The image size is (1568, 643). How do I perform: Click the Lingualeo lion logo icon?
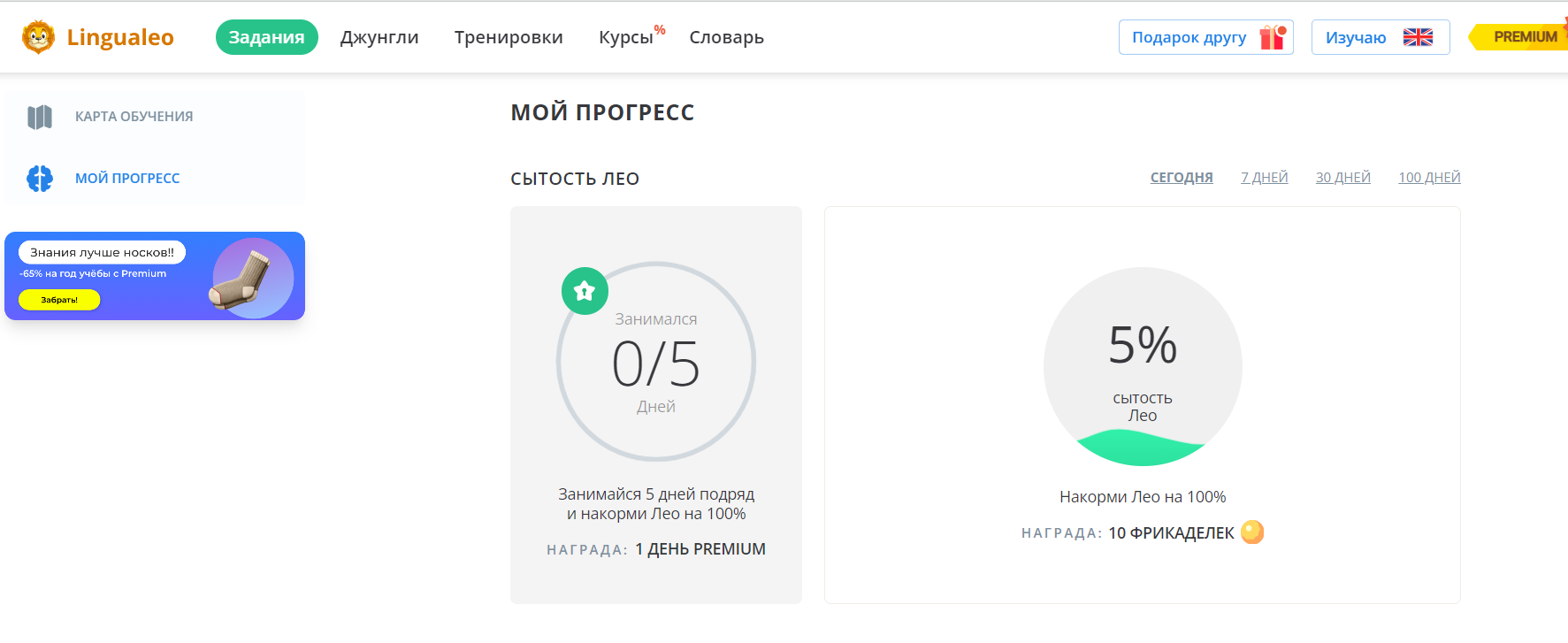38,37
